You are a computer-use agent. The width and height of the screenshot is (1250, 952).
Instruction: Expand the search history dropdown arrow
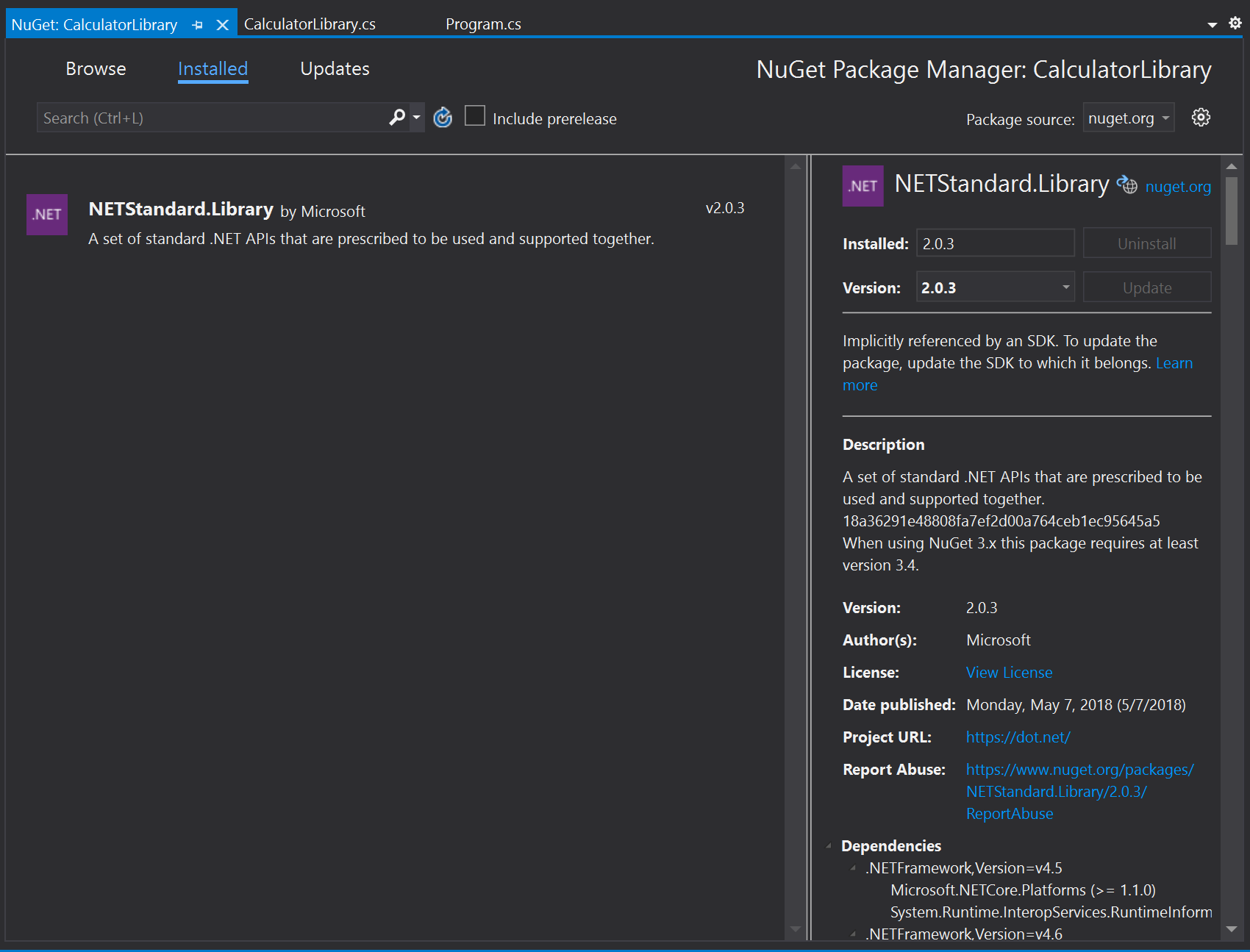(x=416, y=118)
